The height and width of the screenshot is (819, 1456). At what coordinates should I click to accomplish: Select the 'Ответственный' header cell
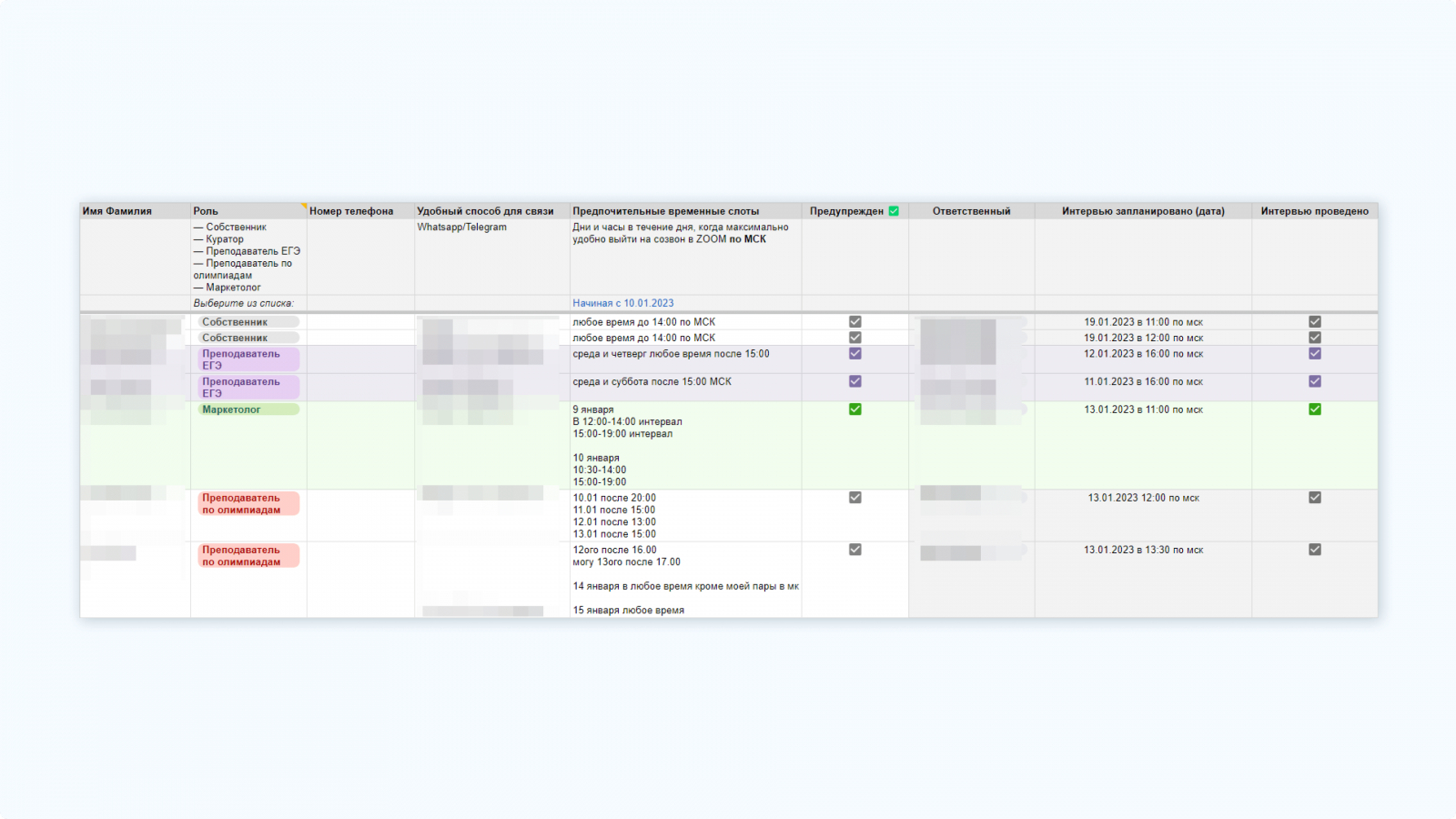pyautogui.click(x=971, y=211)
